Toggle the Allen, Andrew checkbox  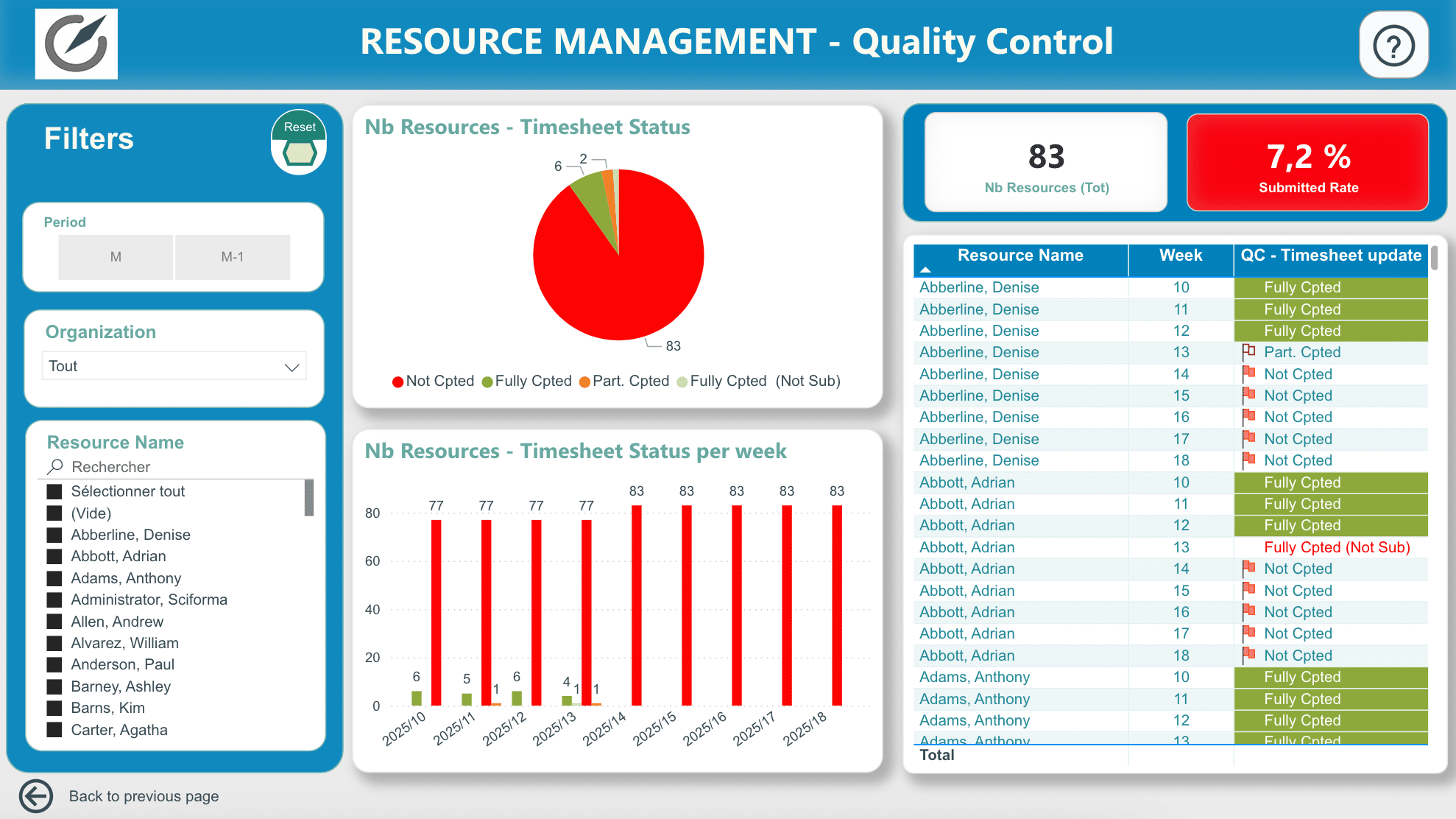click(54, 622)
